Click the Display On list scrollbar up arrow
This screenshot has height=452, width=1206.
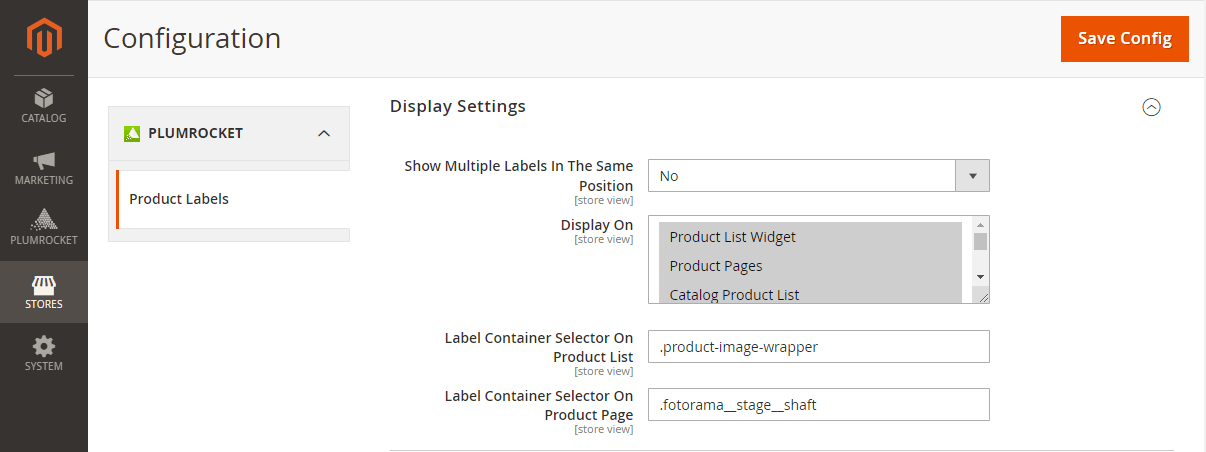tap(980, 224)
